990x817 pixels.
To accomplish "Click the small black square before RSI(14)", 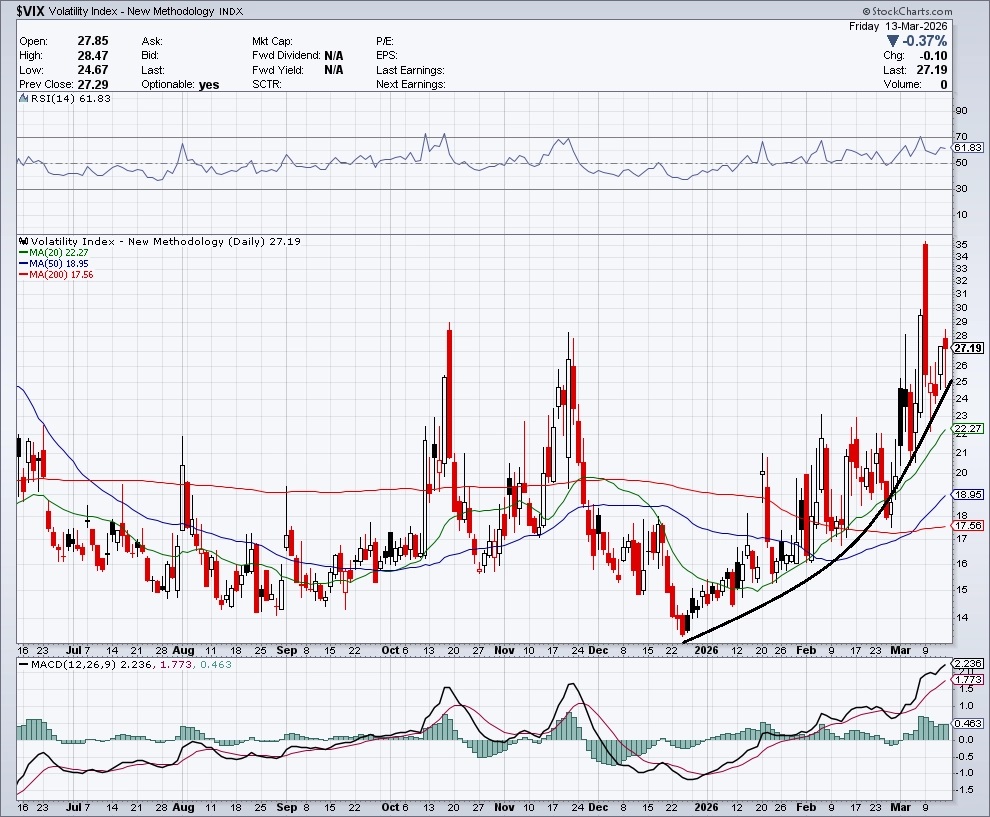I will pyautogui.click(x=24, y=98).
